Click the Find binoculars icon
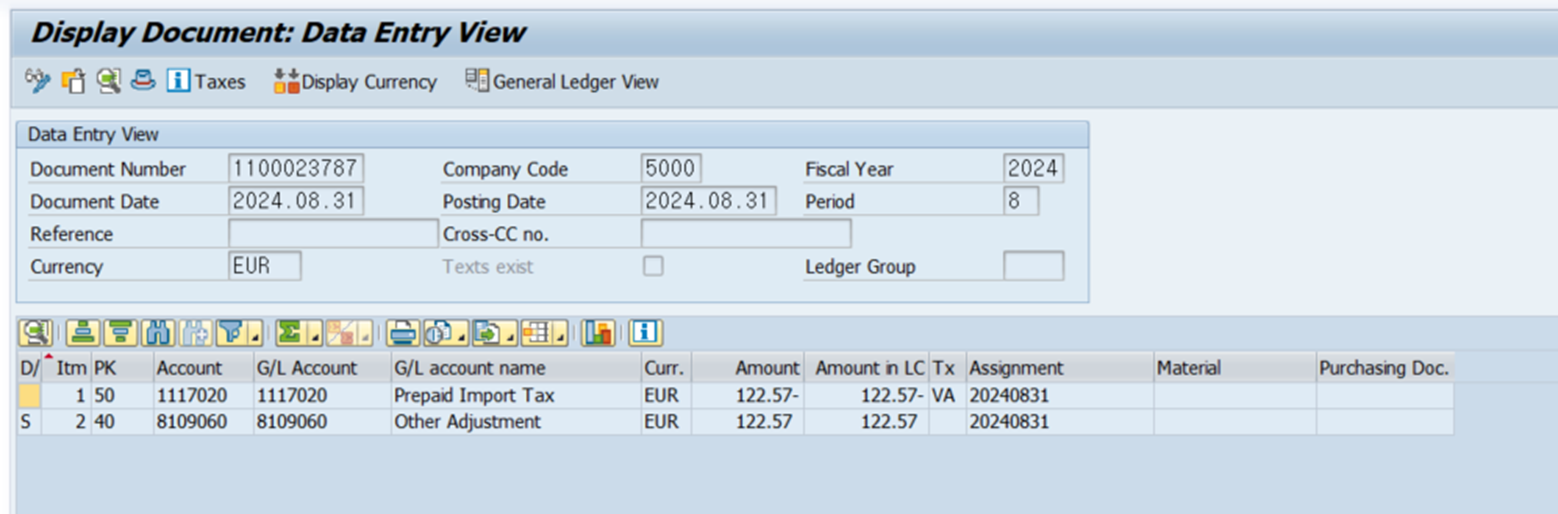Viewport: 1558px width, 514px height. (x=158, y=332)
